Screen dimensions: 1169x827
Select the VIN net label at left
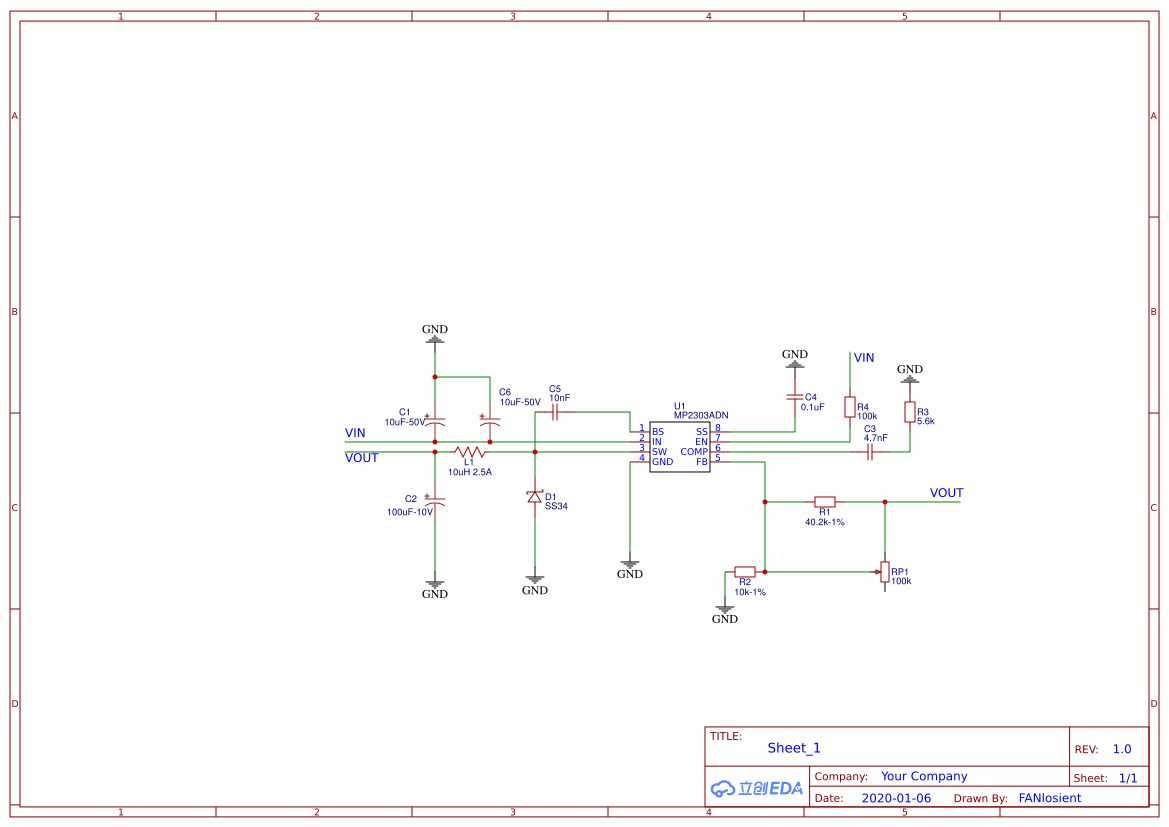pos(355,433)
